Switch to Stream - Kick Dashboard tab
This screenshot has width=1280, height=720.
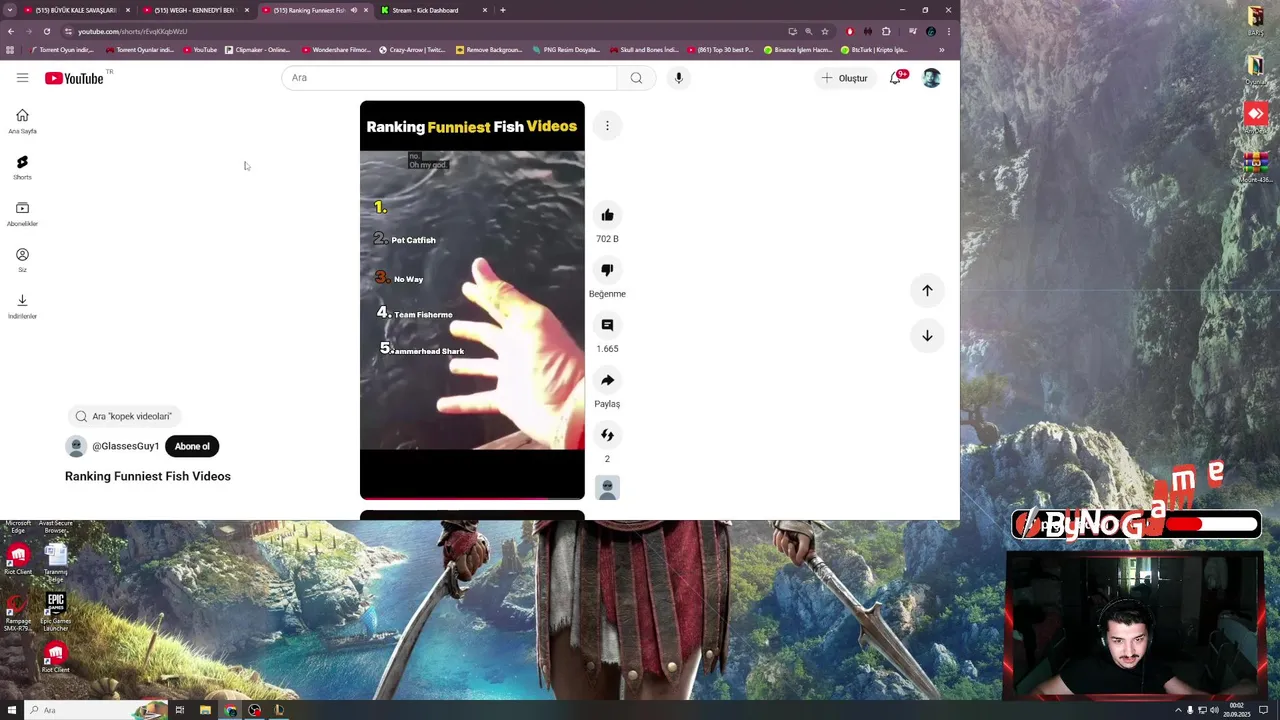tap(435, 10)
